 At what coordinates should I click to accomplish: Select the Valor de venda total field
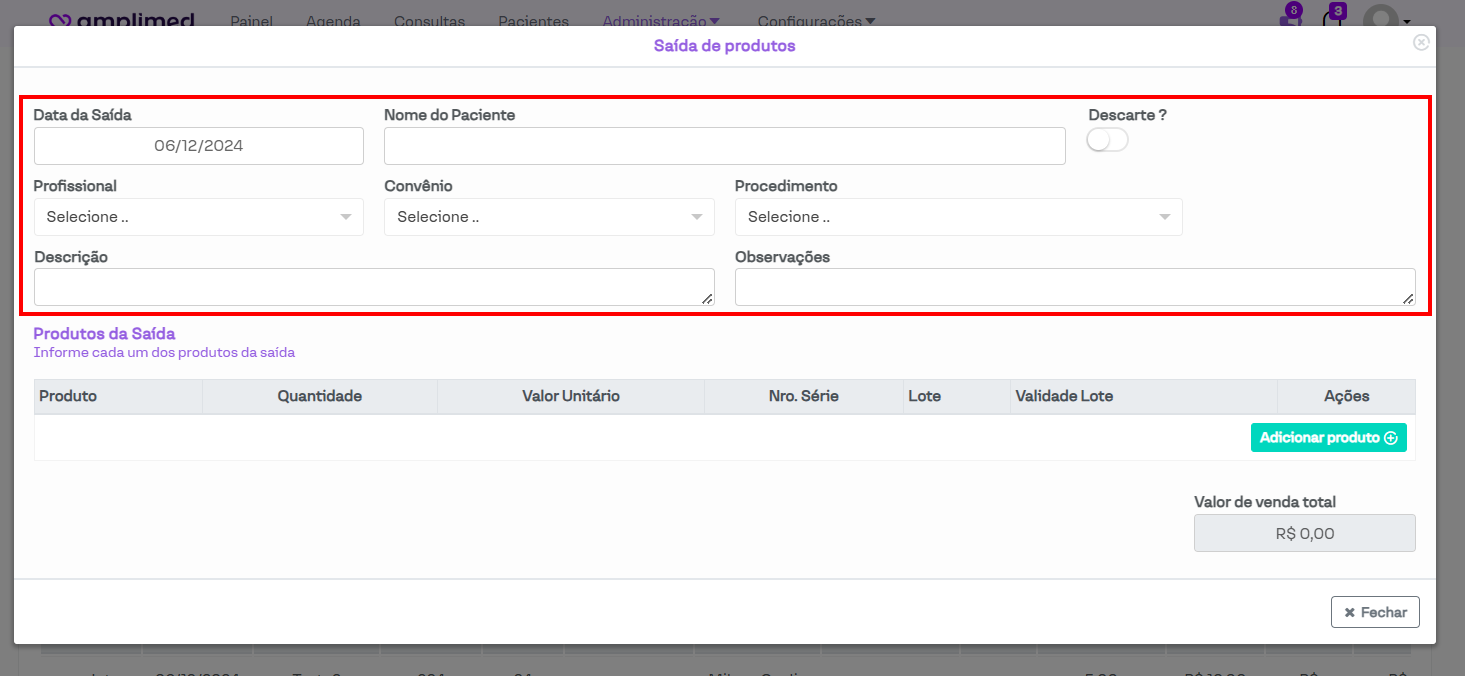[x=1304, y=533]
